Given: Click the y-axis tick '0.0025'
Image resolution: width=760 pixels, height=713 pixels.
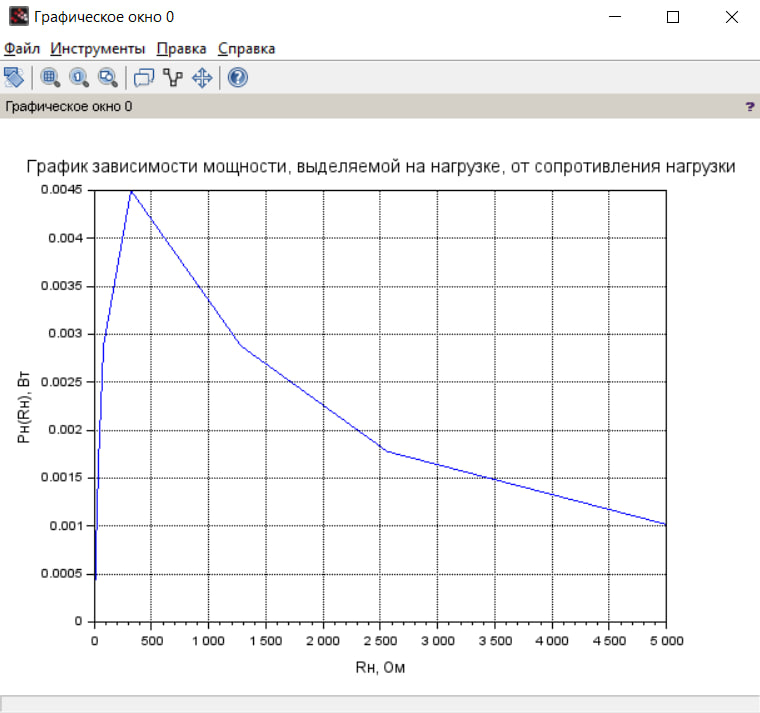Looking at the screenshot, I should click(62, 382).
